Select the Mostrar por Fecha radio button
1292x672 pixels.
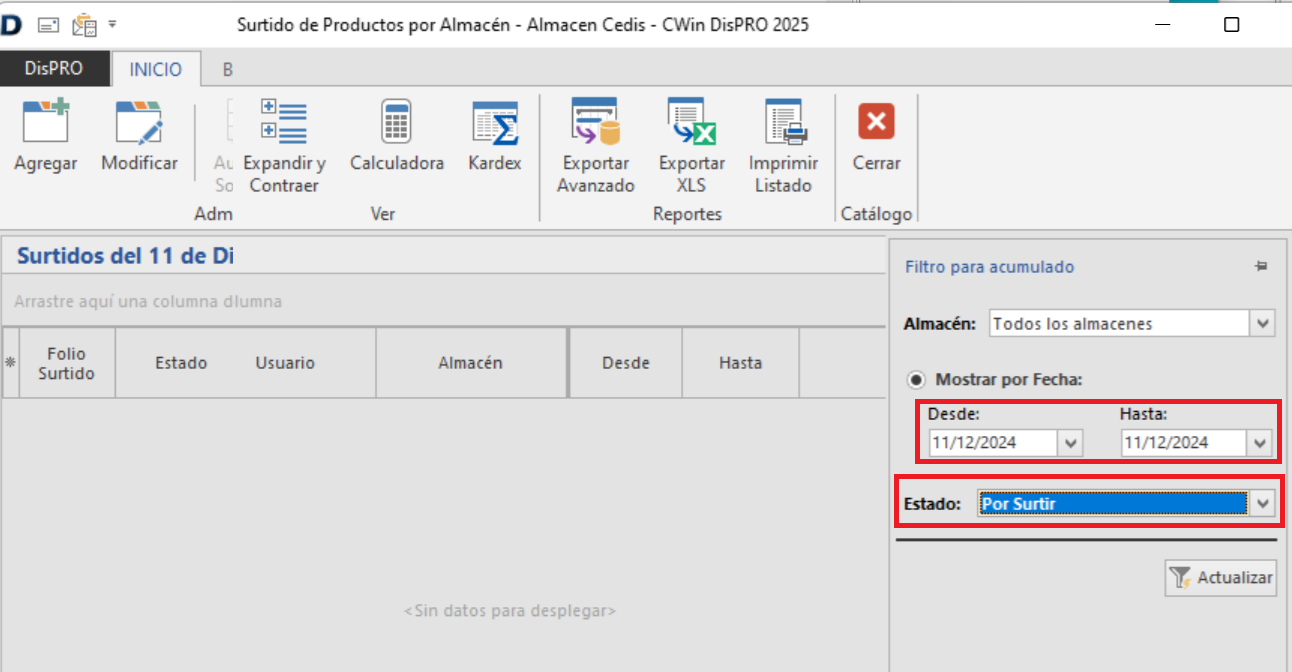(915, 380)
